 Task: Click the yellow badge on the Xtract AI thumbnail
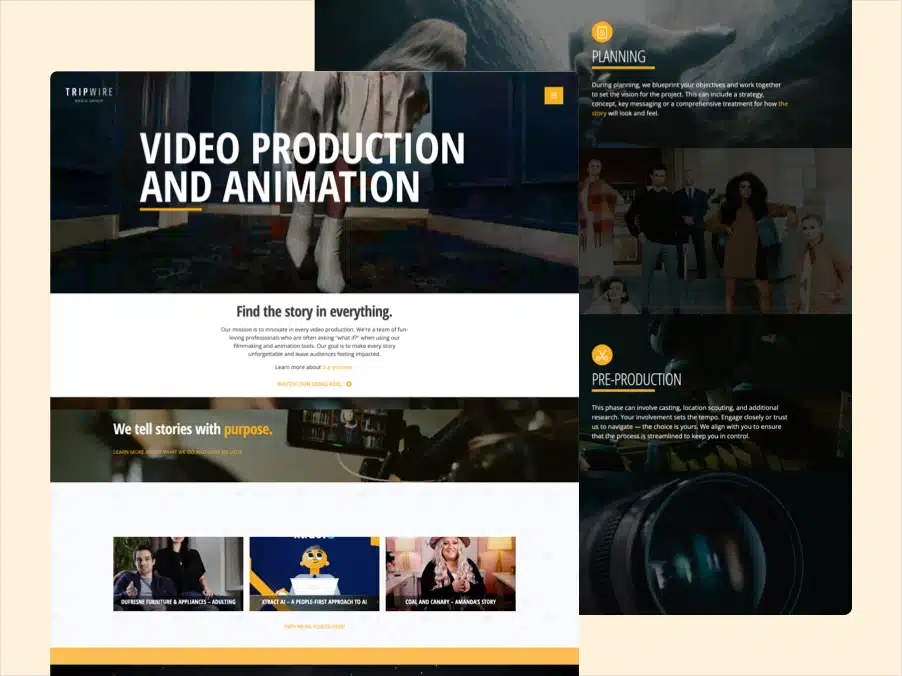(373, 538)
